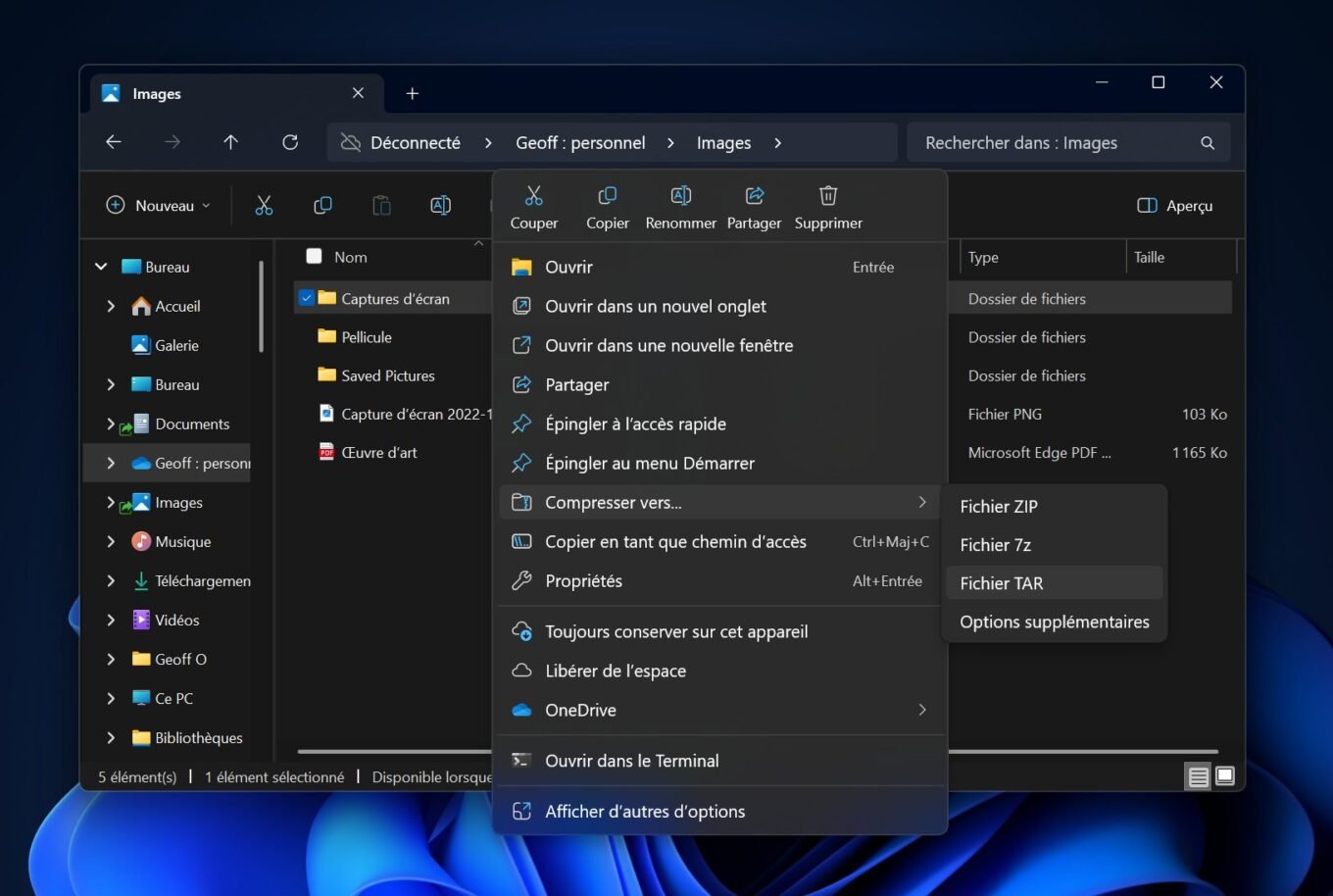Expand the Accueil tree node

pyautogui.click(x=111, y=306)
